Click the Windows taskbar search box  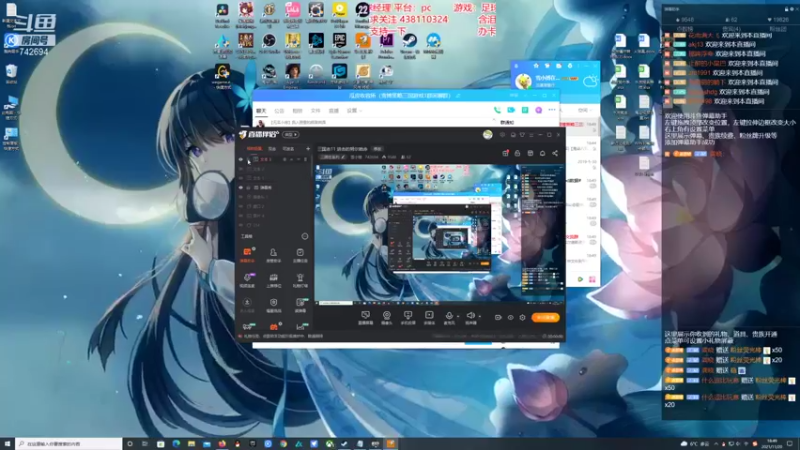68,444
